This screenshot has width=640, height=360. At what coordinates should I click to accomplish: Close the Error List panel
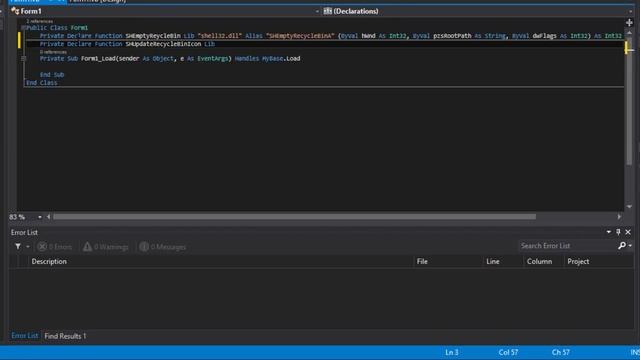[x=628, y=232]
